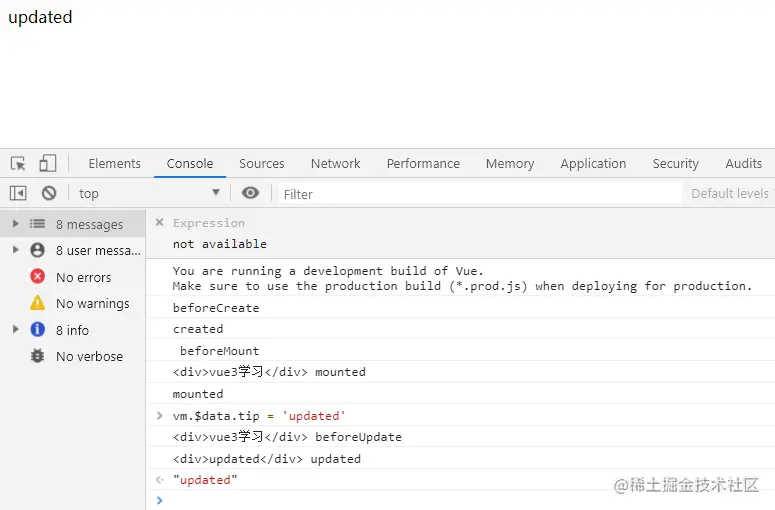Expand the 8 info group
This screenshot has width=775, height=510.
tap(16, 329)
